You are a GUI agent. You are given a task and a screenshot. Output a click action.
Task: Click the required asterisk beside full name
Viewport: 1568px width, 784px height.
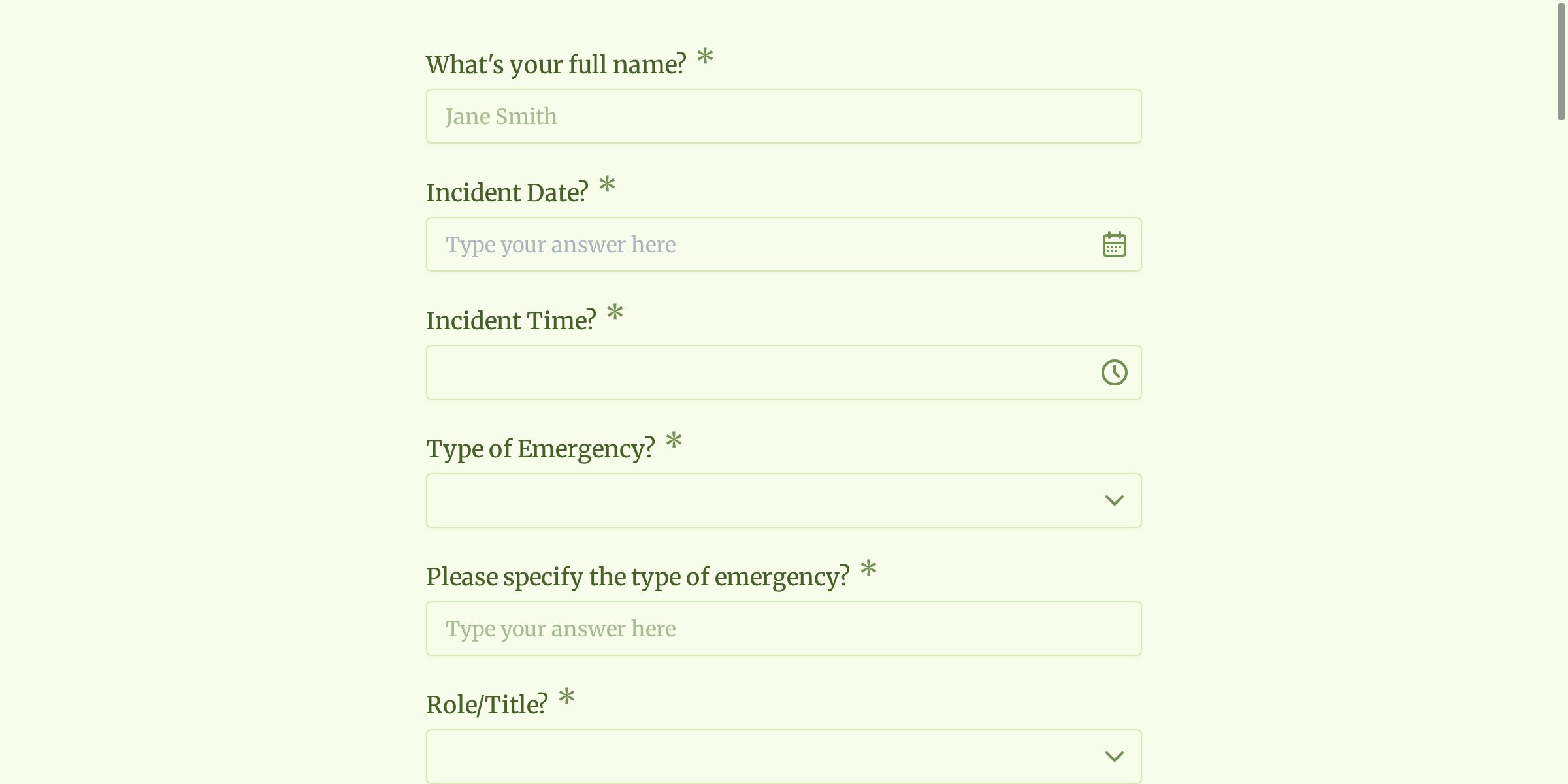pos(705,57)
